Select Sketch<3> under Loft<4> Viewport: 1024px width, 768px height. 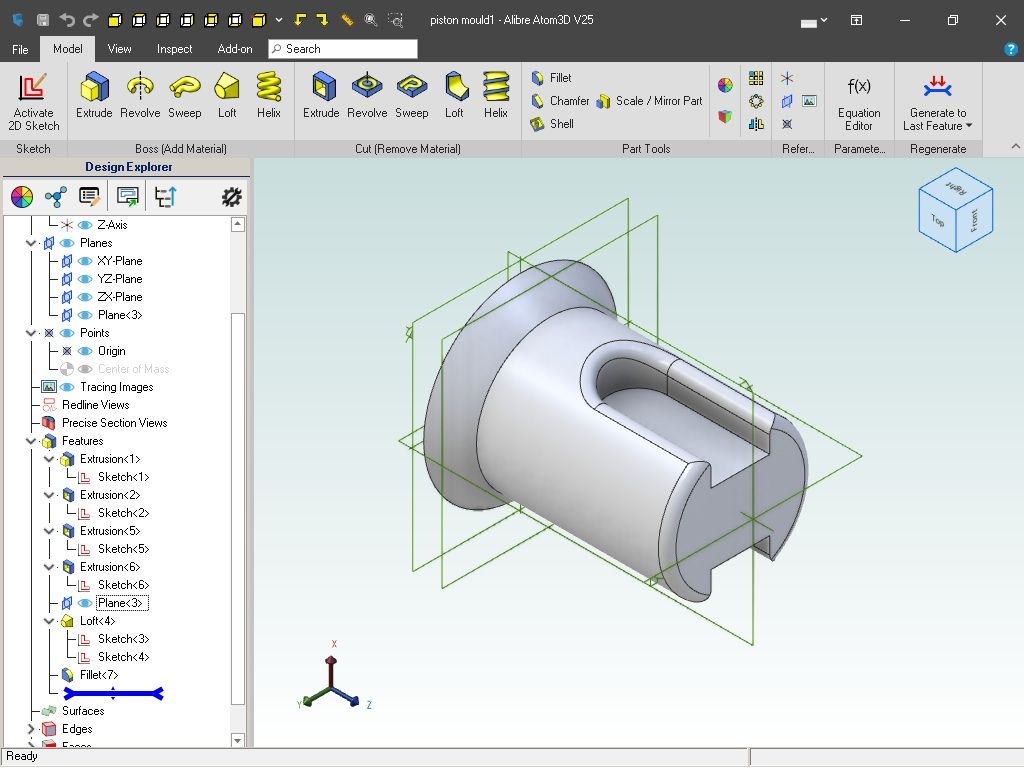click(123, 639)
